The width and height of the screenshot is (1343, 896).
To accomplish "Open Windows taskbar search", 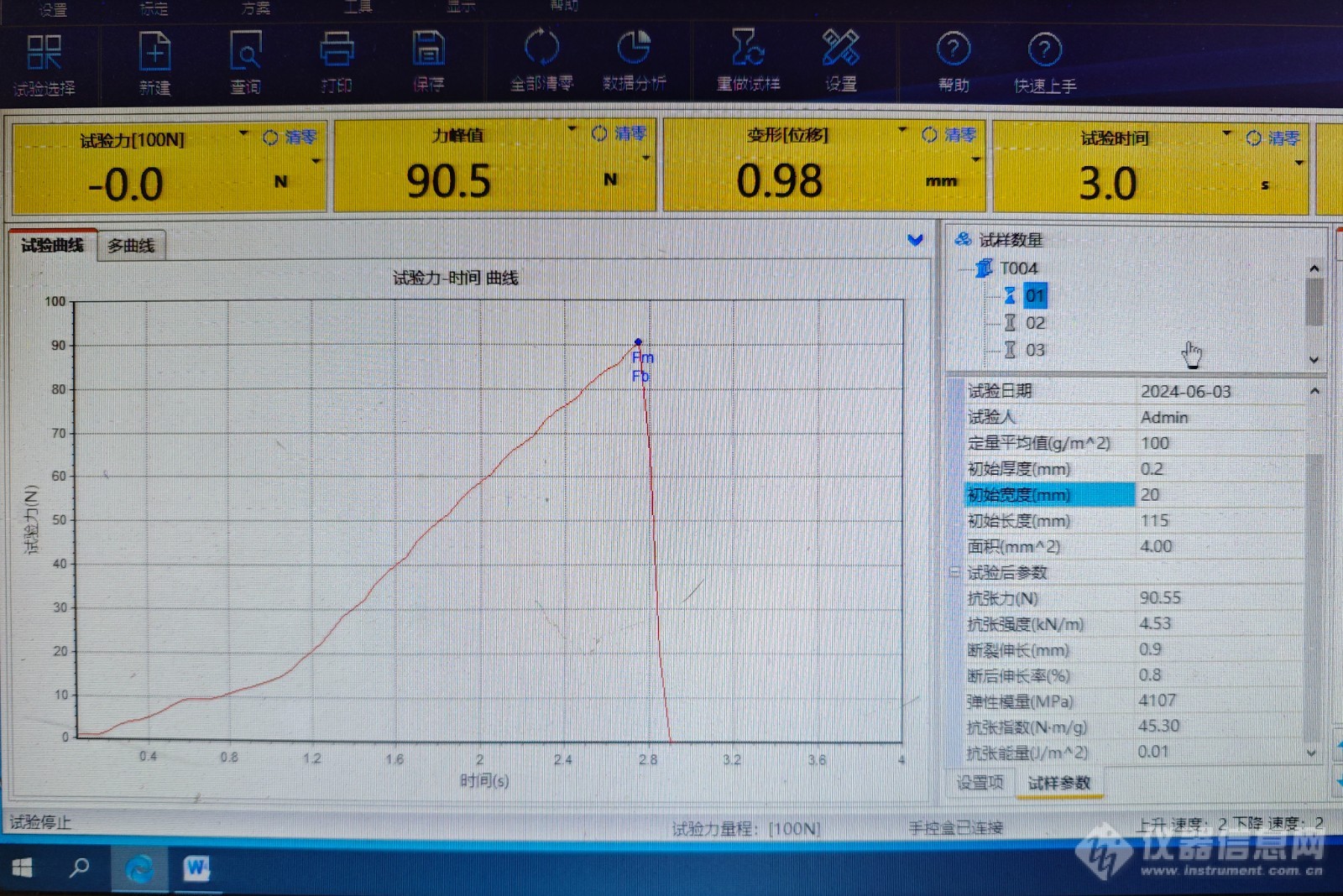I will tap(79, 867).
